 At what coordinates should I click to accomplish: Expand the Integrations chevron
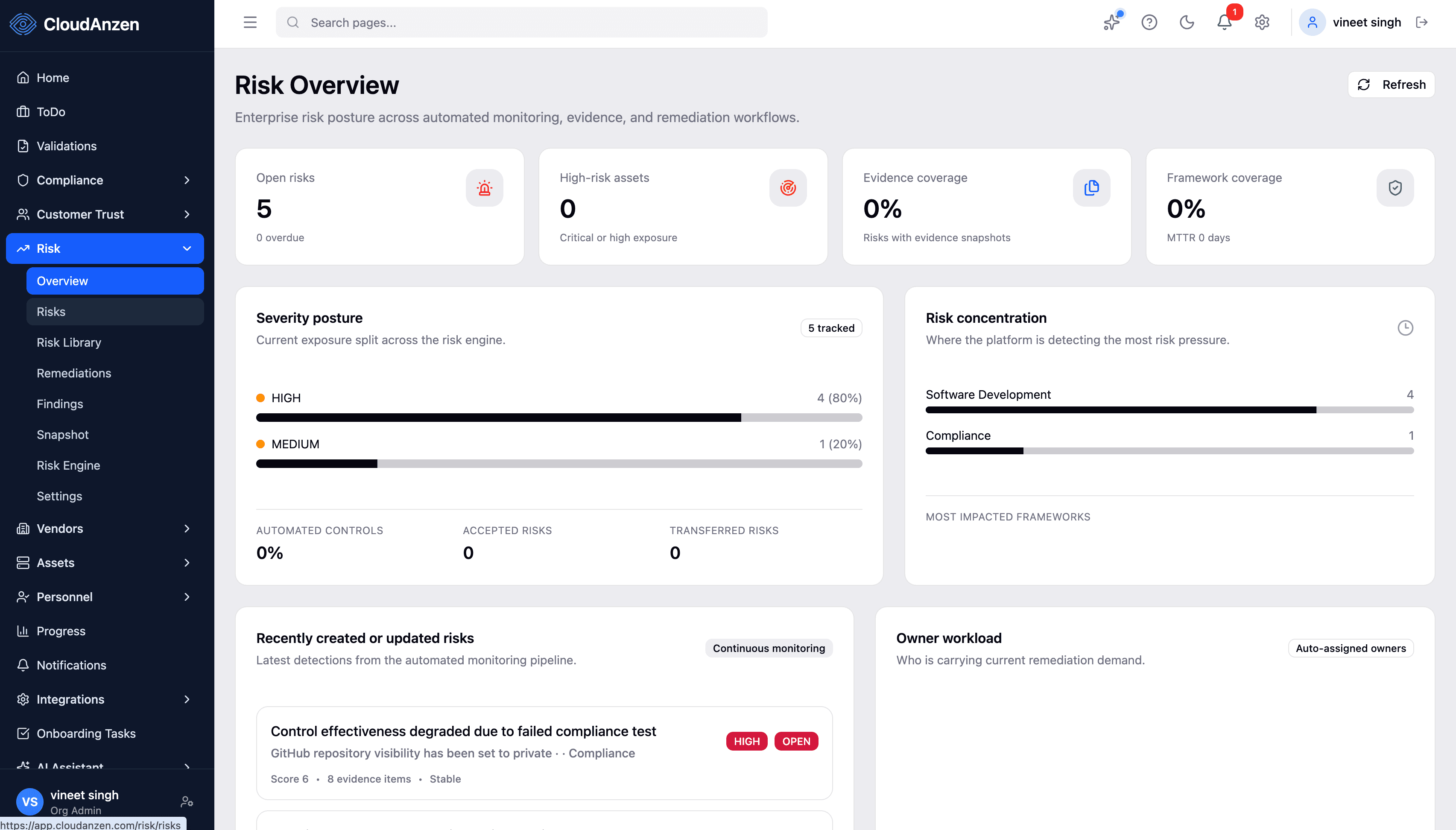click(187, 699)
